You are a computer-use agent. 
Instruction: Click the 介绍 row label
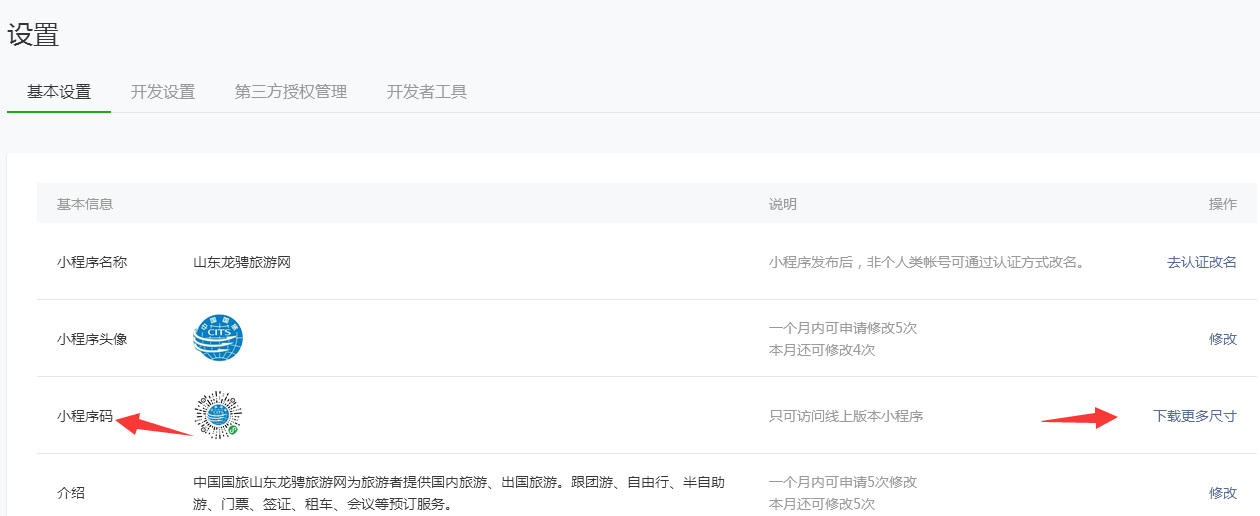(71, 493)
